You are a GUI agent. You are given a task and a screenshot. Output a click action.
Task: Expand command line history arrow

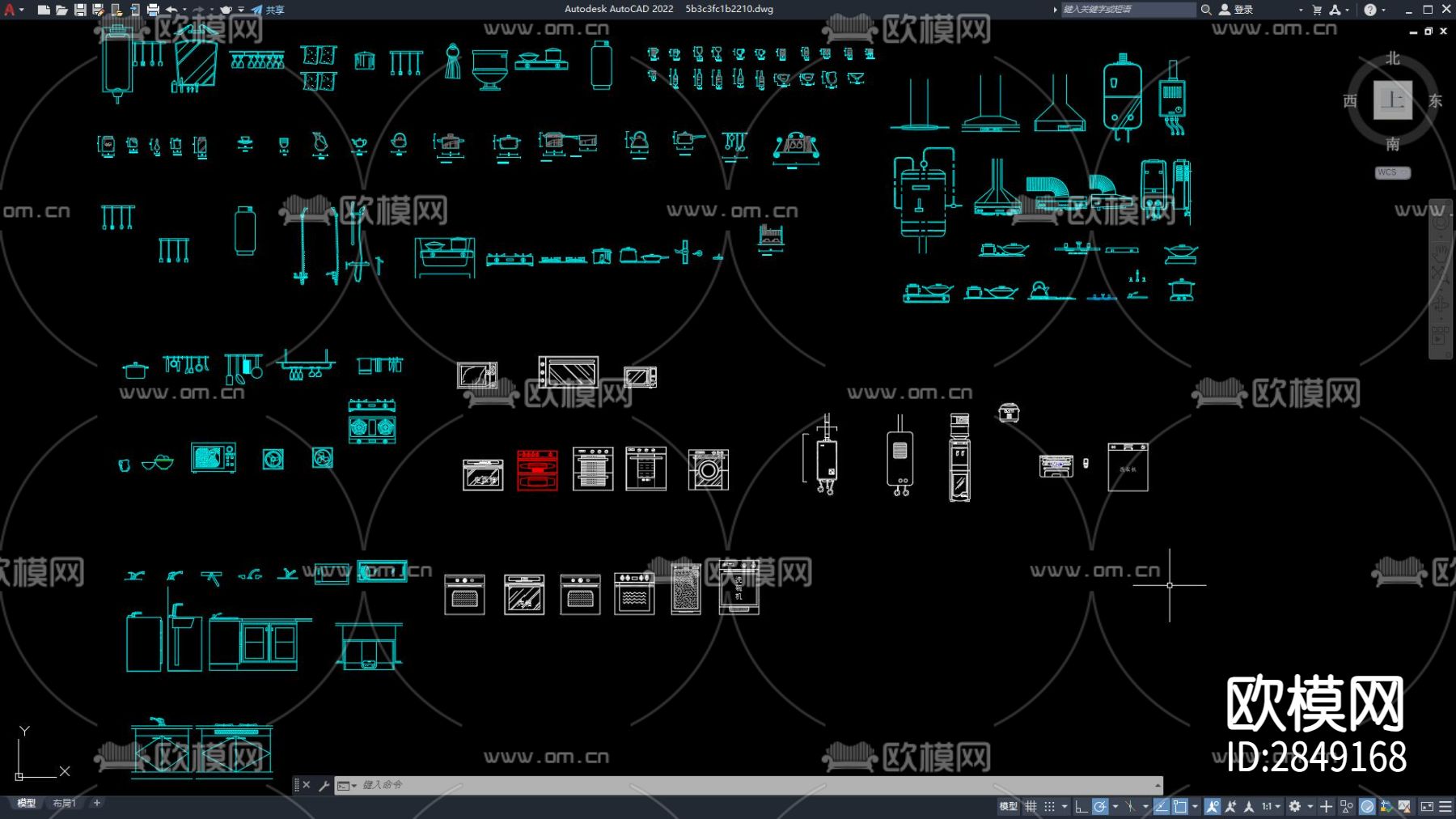[1158, 785]
